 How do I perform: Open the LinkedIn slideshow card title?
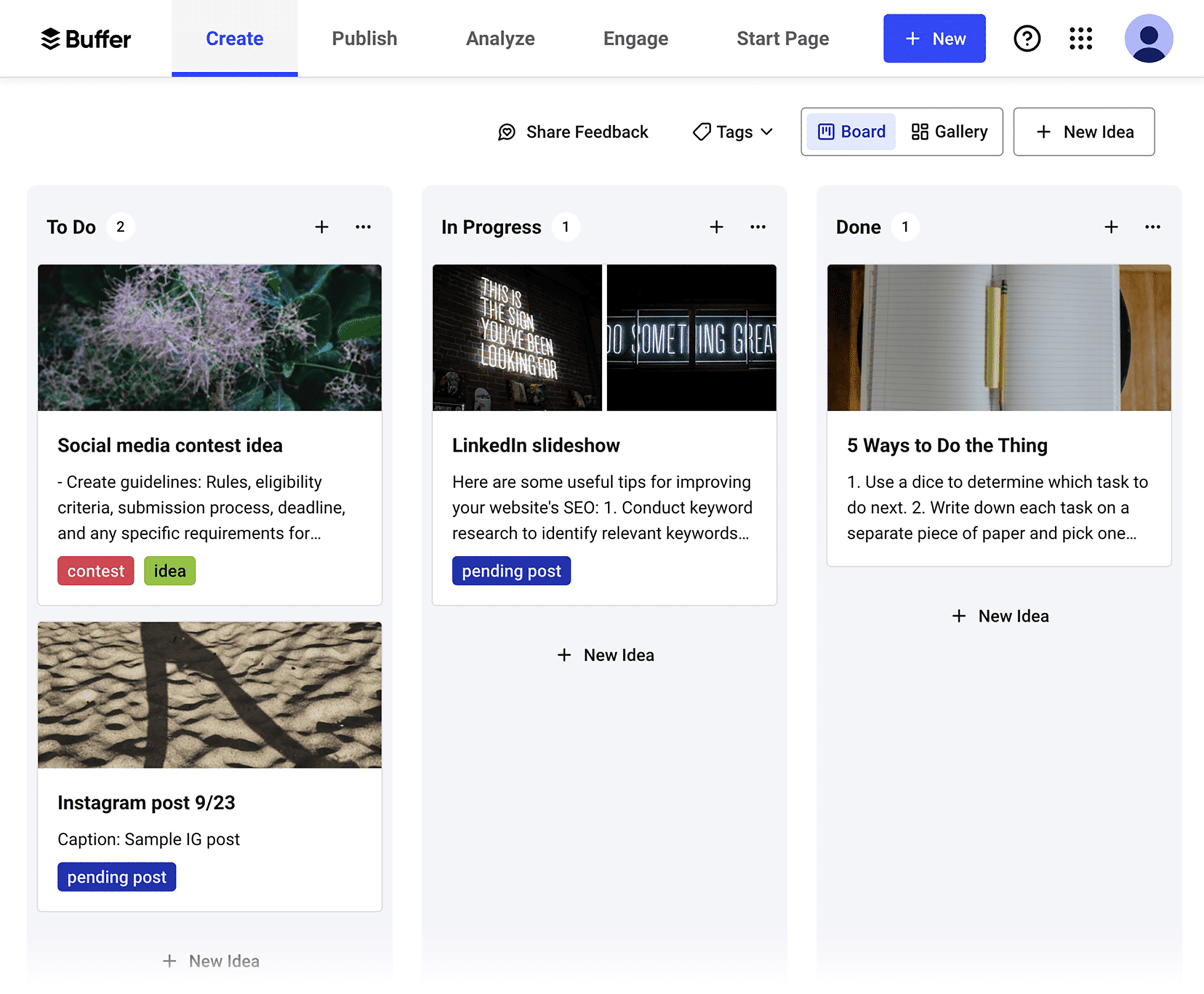click(536, 445)
